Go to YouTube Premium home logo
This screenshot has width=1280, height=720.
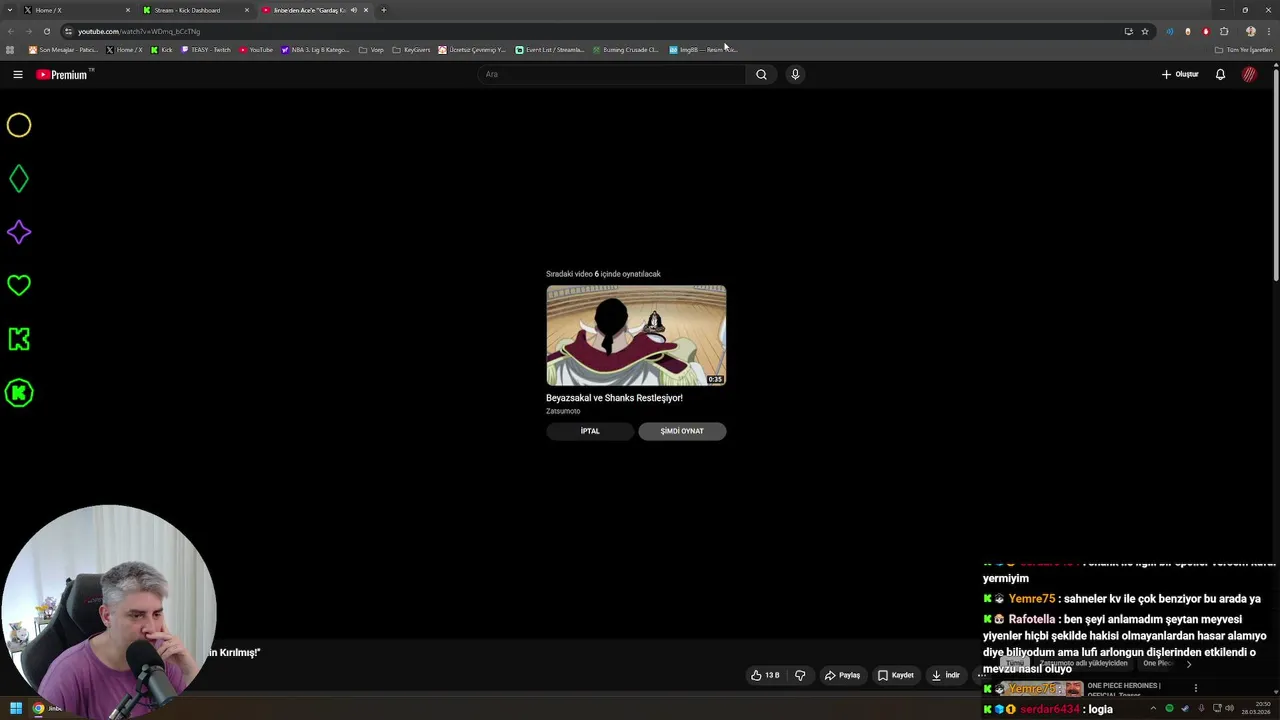[63, 74]
